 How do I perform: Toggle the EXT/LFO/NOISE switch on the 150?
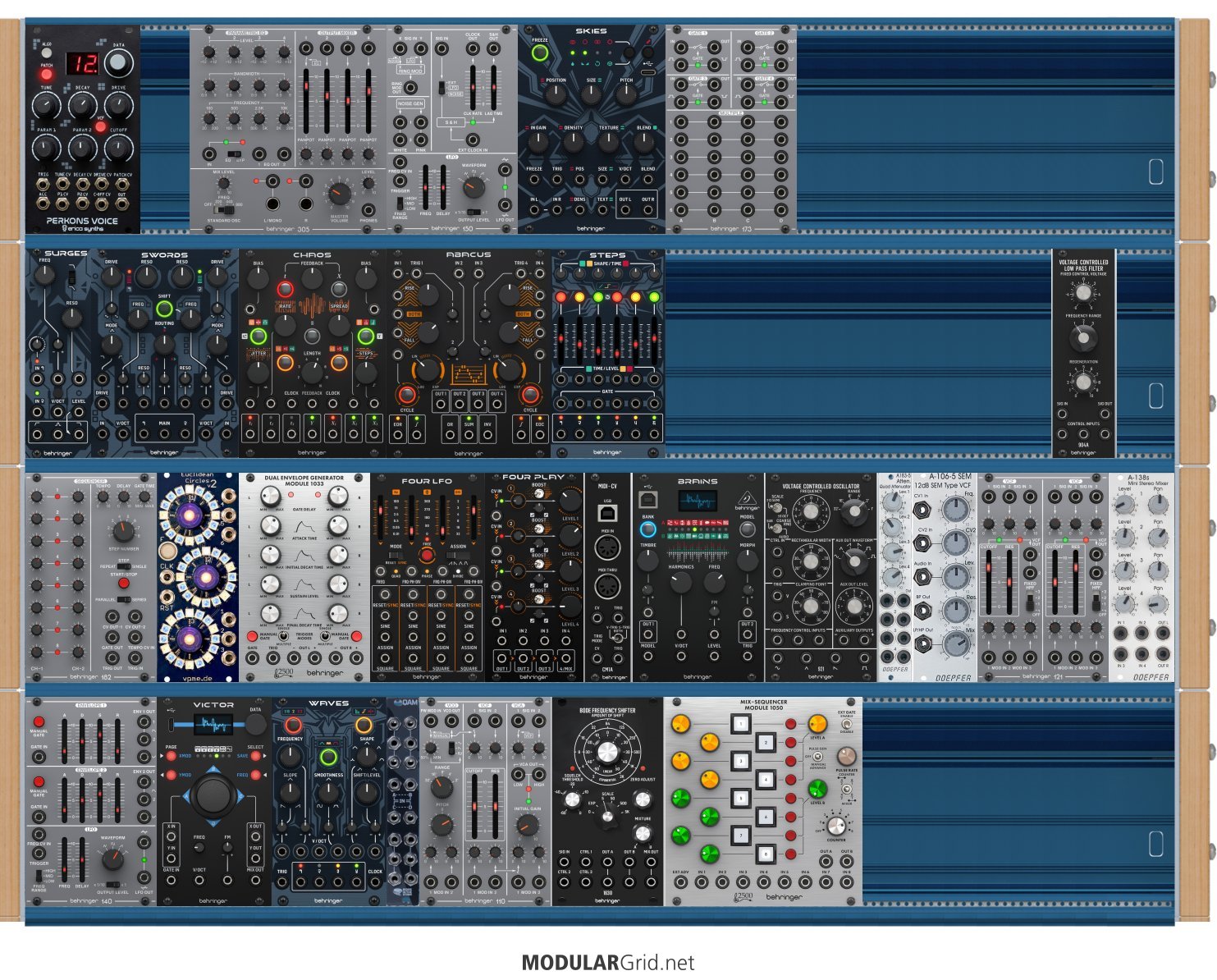442,89
